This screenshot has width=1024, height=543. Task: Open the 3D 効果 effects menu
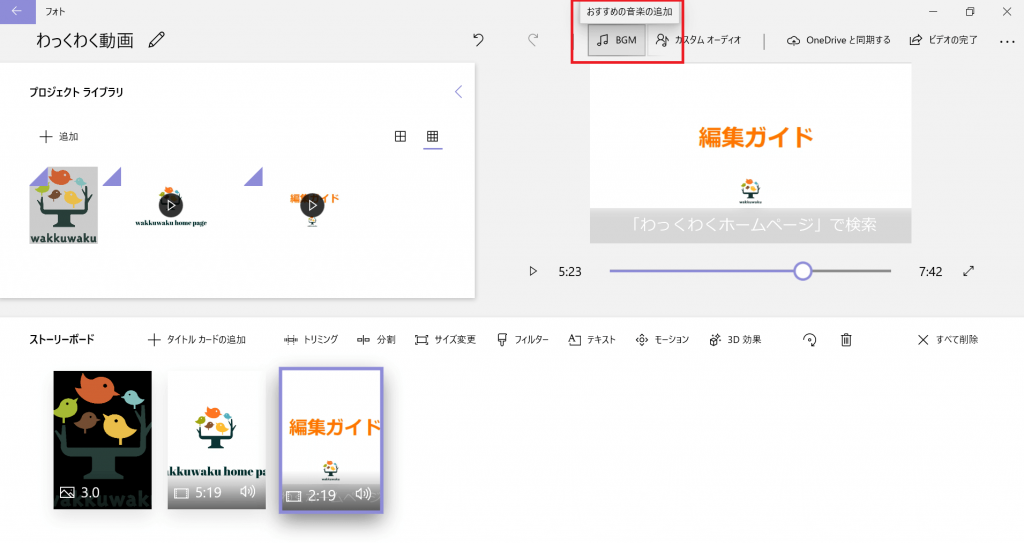[735, 340]
